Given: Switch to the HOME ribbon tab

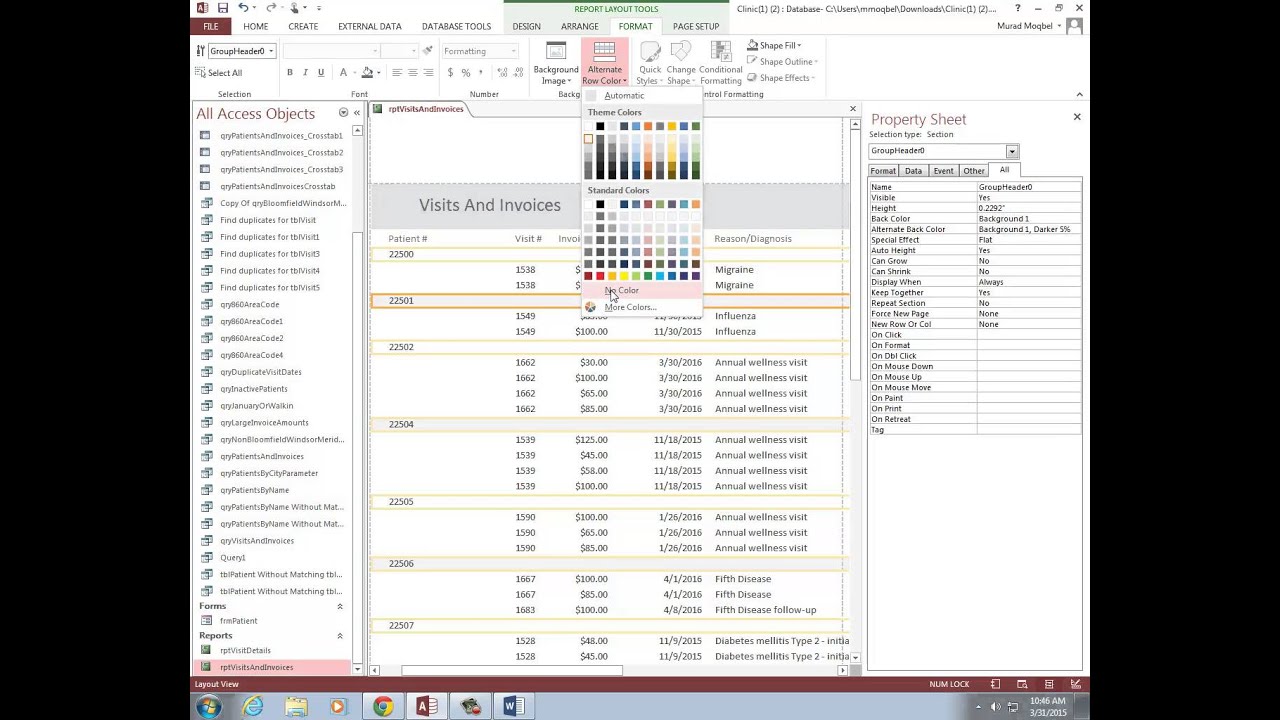Looking at the screenshot, I should click(x=255, y=26).
